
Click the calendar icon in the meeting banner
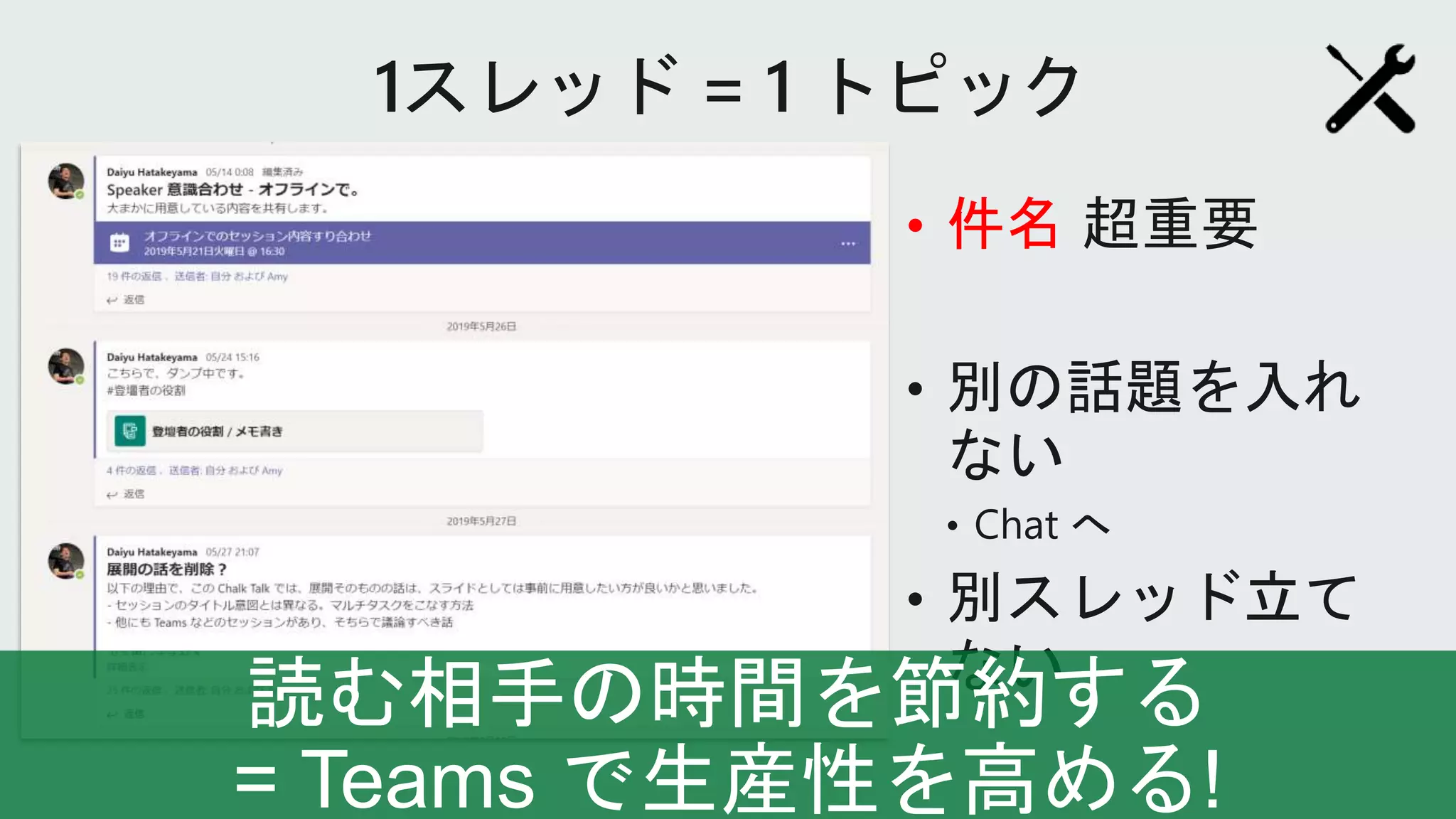point(119,243)
